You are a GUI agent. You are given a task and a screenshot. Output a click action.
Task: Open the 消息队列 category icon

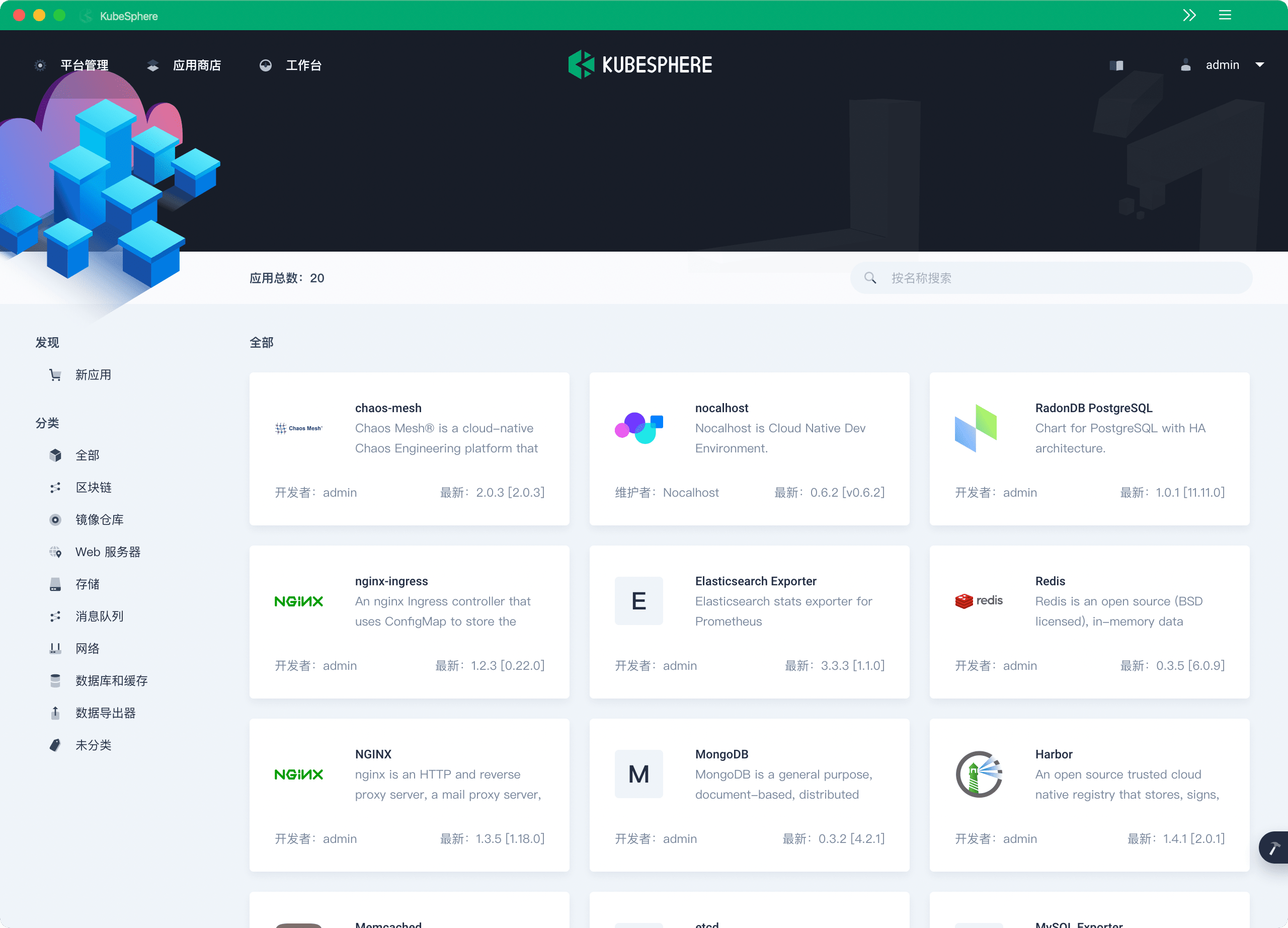55,616
